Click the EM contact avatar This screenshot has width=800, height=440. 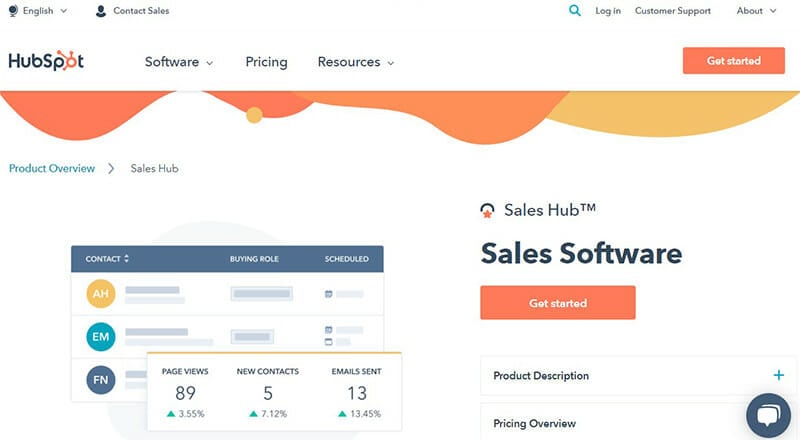point(101,337)
